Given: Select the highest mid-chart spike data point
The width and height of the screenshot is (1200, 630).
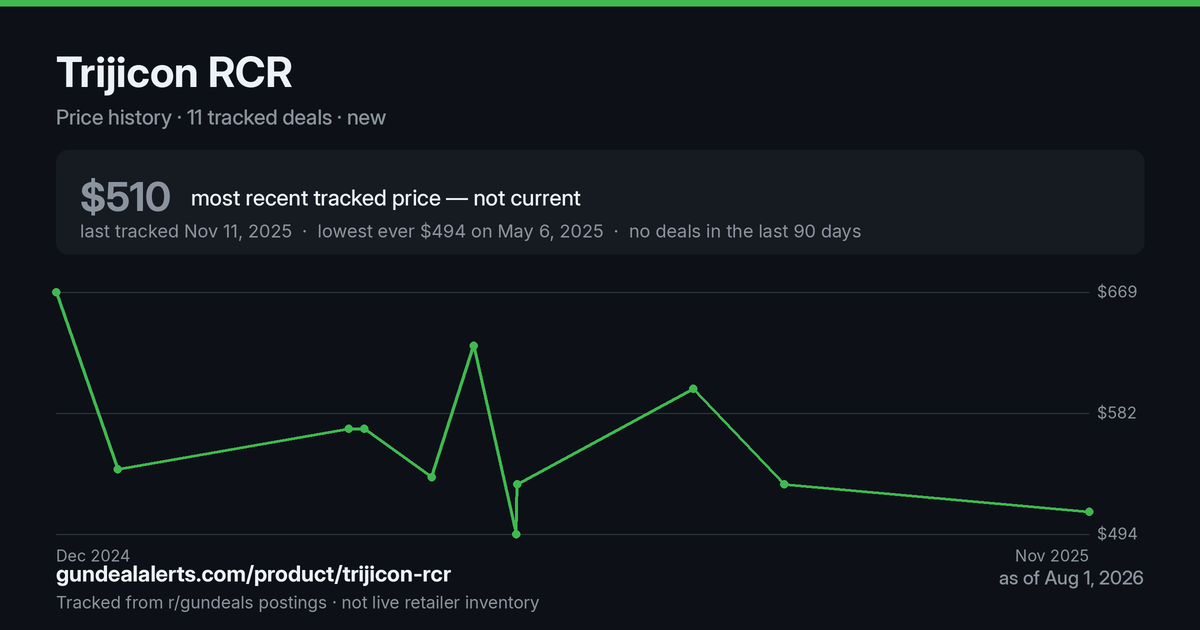Looking at the screenshot, I should tap(474, 346).
